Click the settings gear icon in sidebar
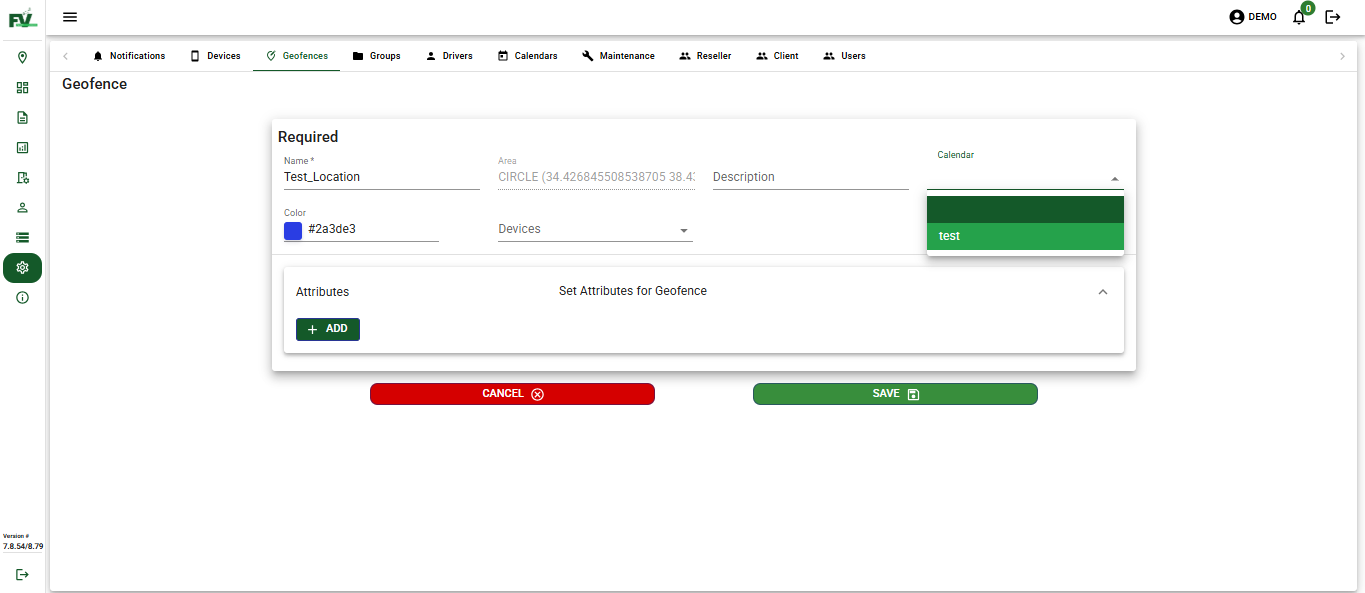Viewport: 1365px width, 593px height. pos(22,267)
